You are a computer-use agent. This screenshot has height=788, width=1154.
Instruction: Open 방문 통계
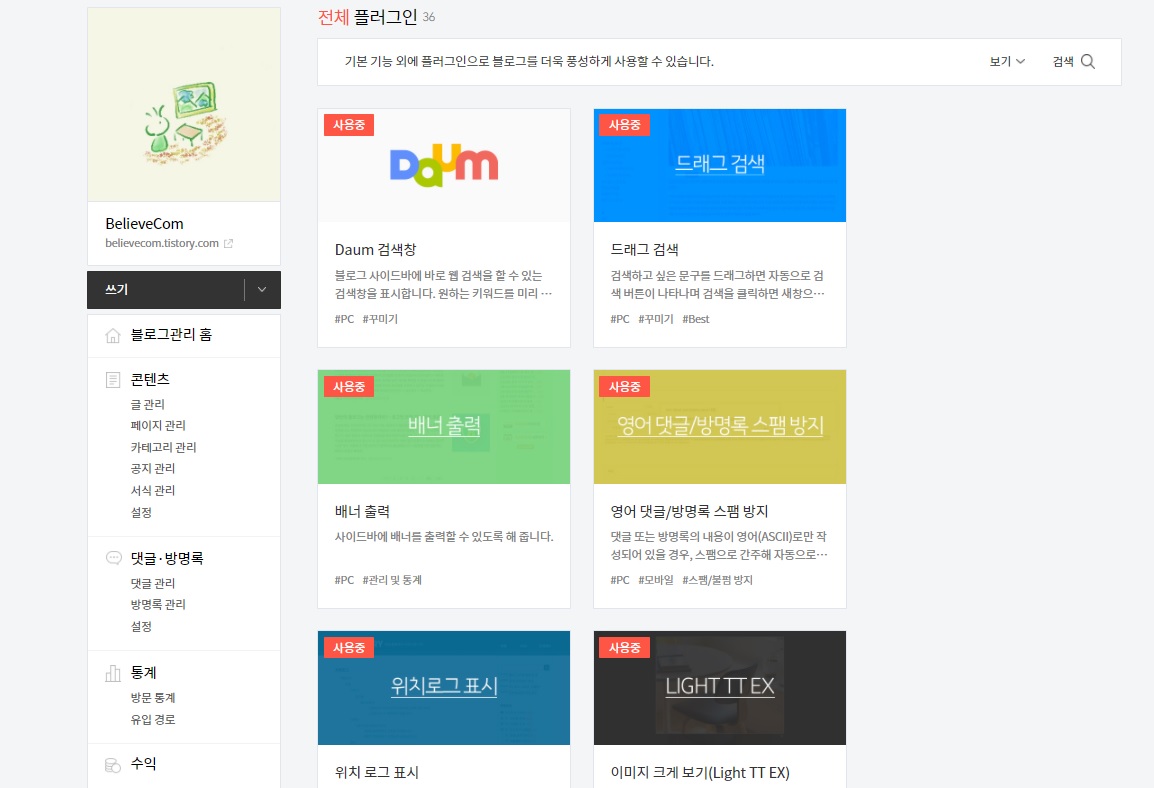click(152, 698)
